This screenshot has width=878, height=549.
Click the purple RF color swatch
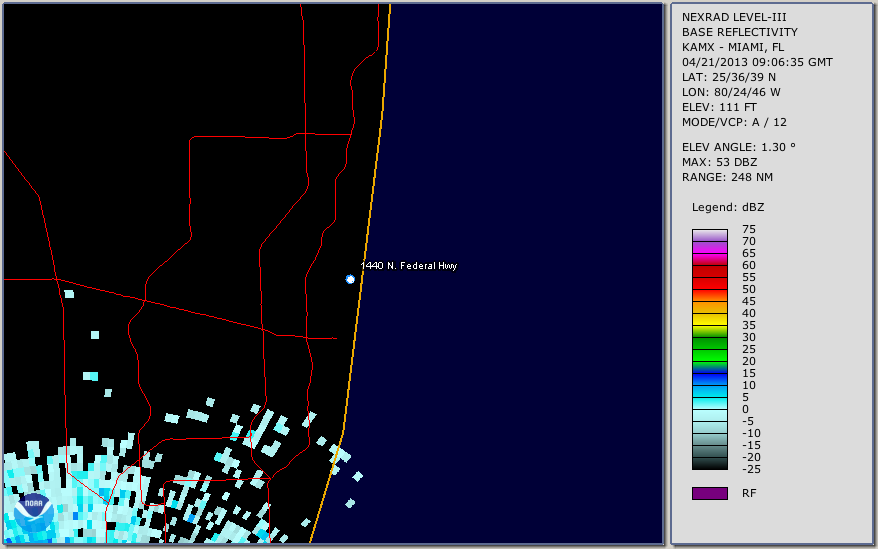point(709,493)
